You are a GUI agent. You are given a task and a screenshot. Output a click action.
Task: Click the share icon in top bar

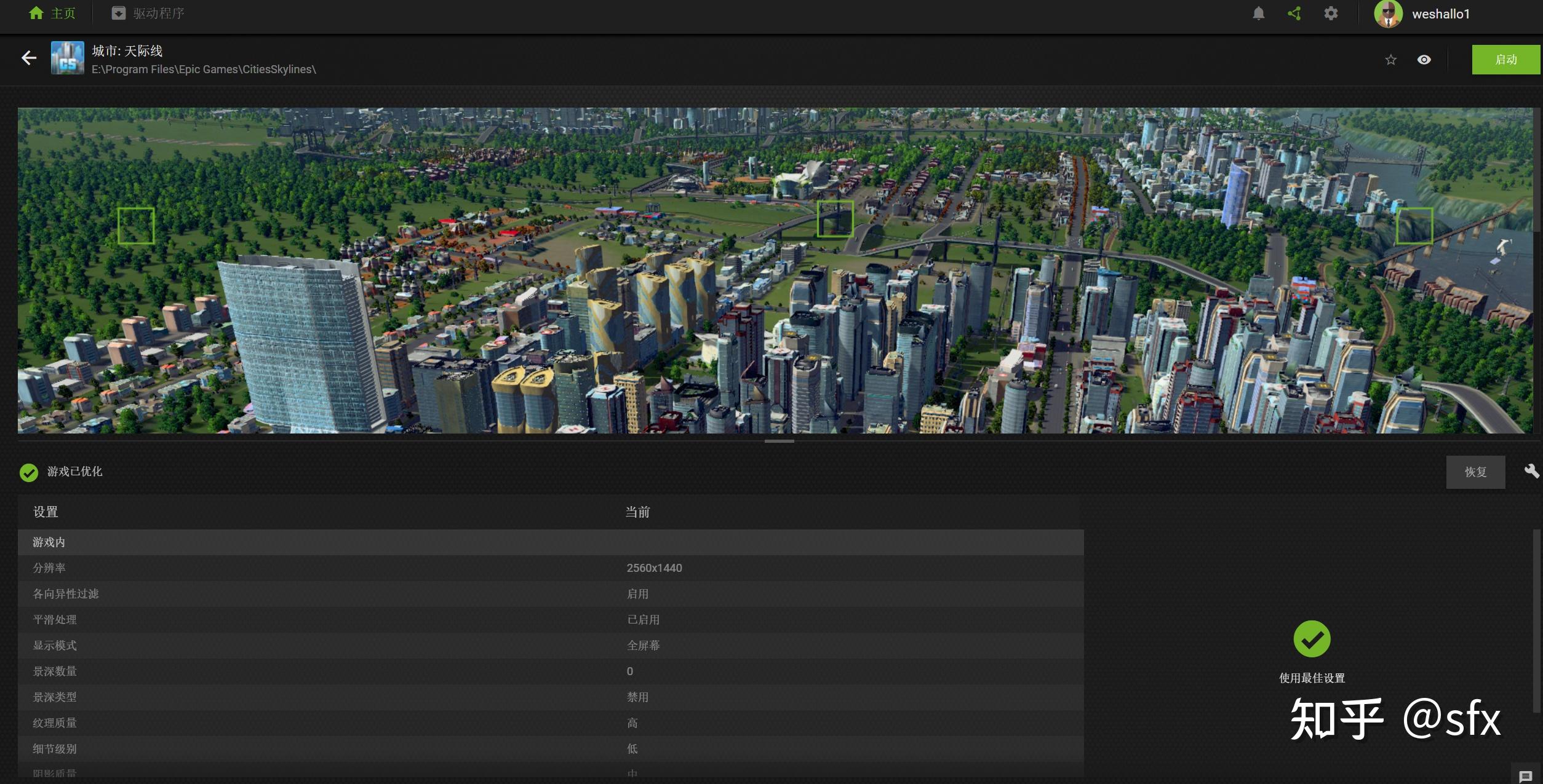click(1294, 14)
